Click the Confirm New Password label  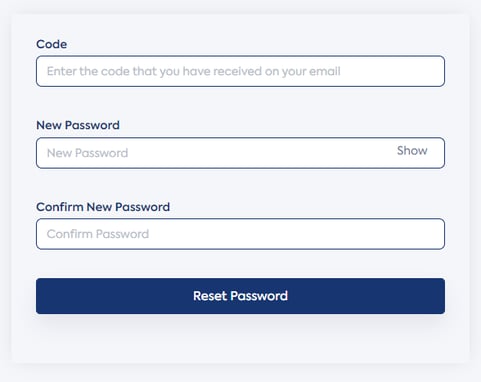tap(103, 207)
